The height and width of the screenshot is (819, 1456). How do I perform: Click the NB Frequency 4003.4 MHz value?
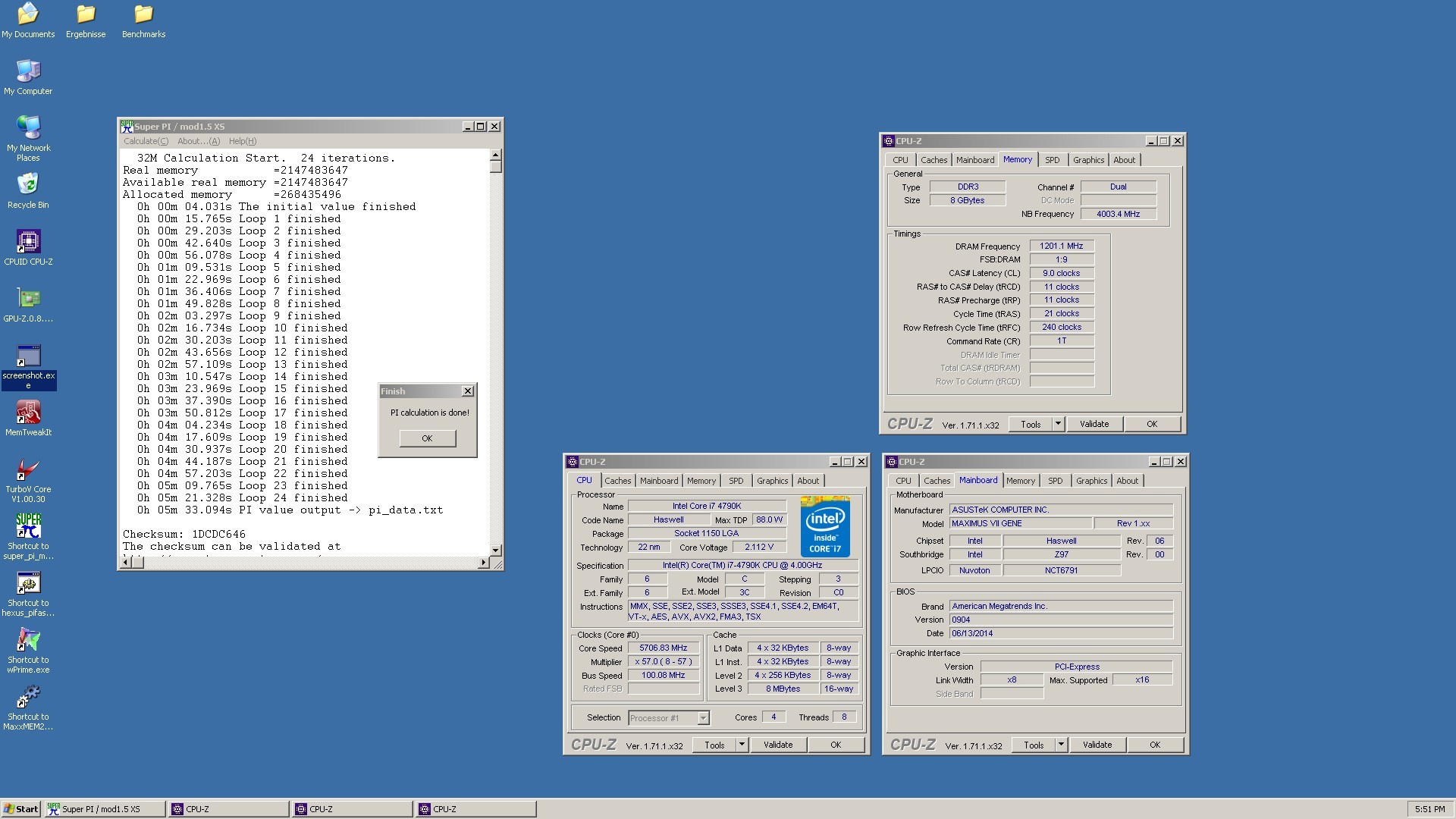(1119, 214)
